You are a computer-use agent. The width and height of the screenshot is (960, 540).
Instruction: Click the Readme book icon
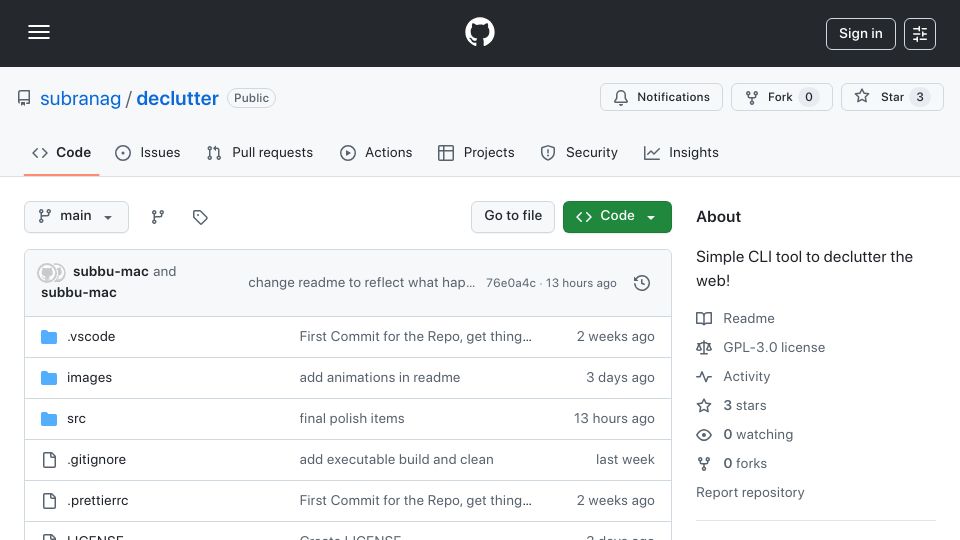[704, 318]
